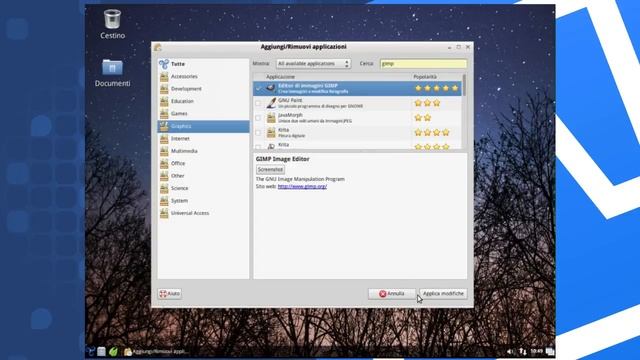Select the Universal Access category
This screenshot has width=640, height=360.
[204, 213]
